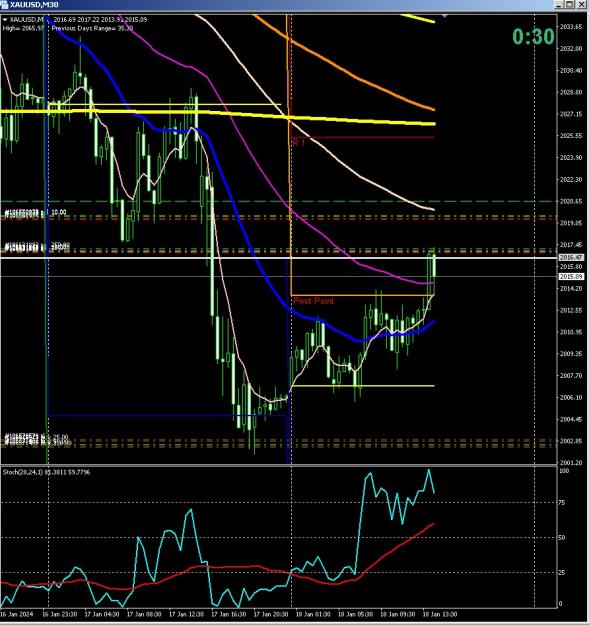
Task: Maximize the XAUUSD,M30 chart window
Action: tap(570, 4)
